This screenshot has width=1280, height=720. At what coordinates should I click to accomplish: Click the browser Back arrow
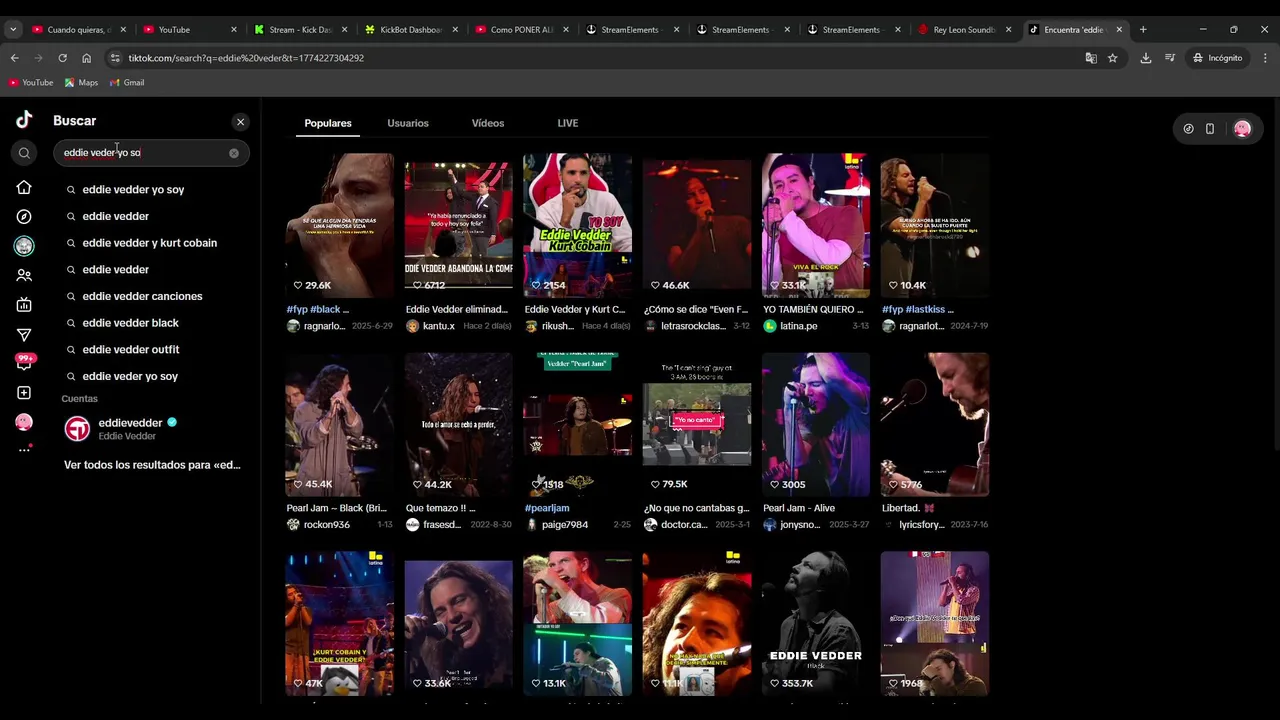pos(14,58)
